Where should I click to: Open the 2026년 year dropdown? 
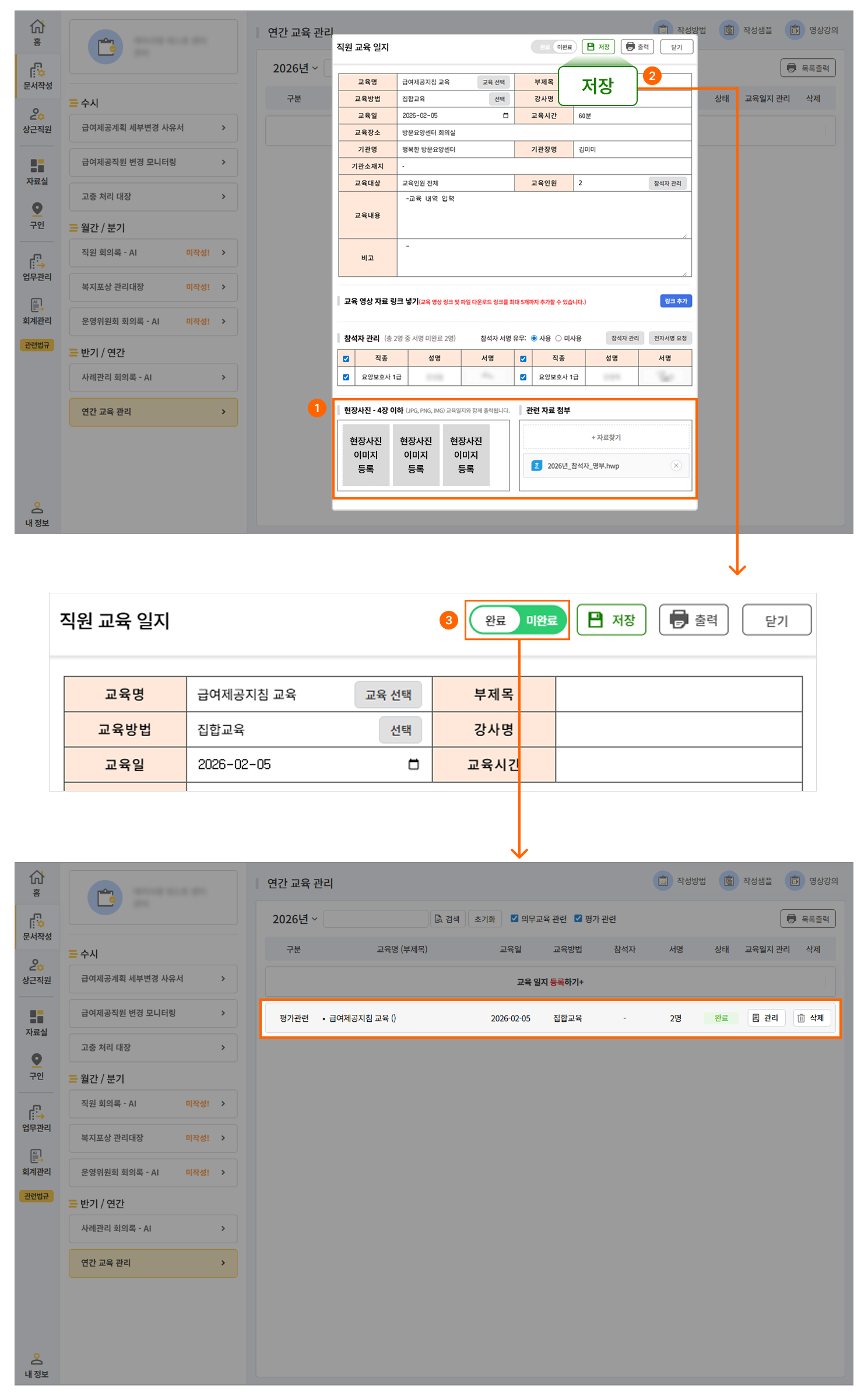pyautogui.click(x=295, y=919)
